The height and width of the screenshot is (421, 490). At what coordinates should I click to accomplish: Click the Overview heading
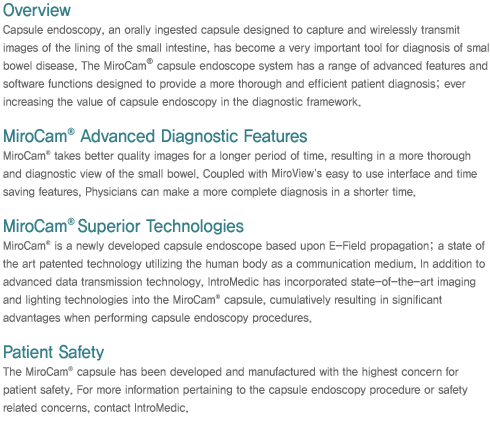coord(37,10)
